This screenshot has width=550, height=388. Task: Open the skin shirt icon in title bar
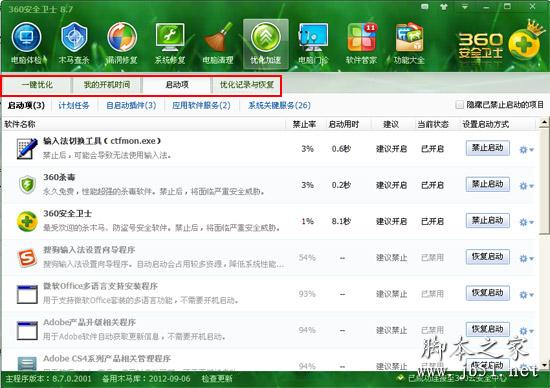[x=444, y=6]
